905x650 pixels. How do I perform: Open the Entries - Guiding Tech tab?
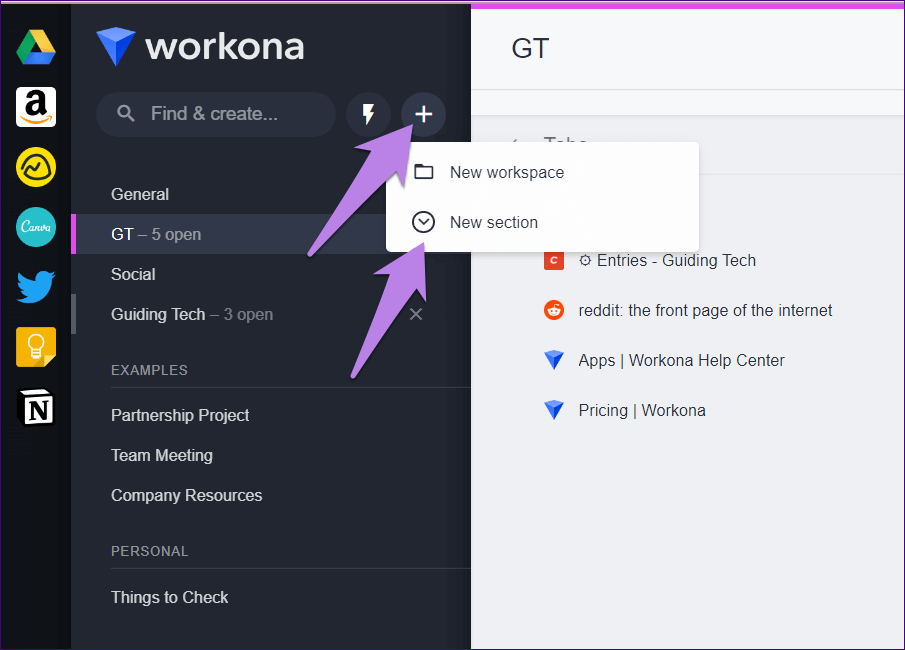pyautogui.click(x=667, y=260)
